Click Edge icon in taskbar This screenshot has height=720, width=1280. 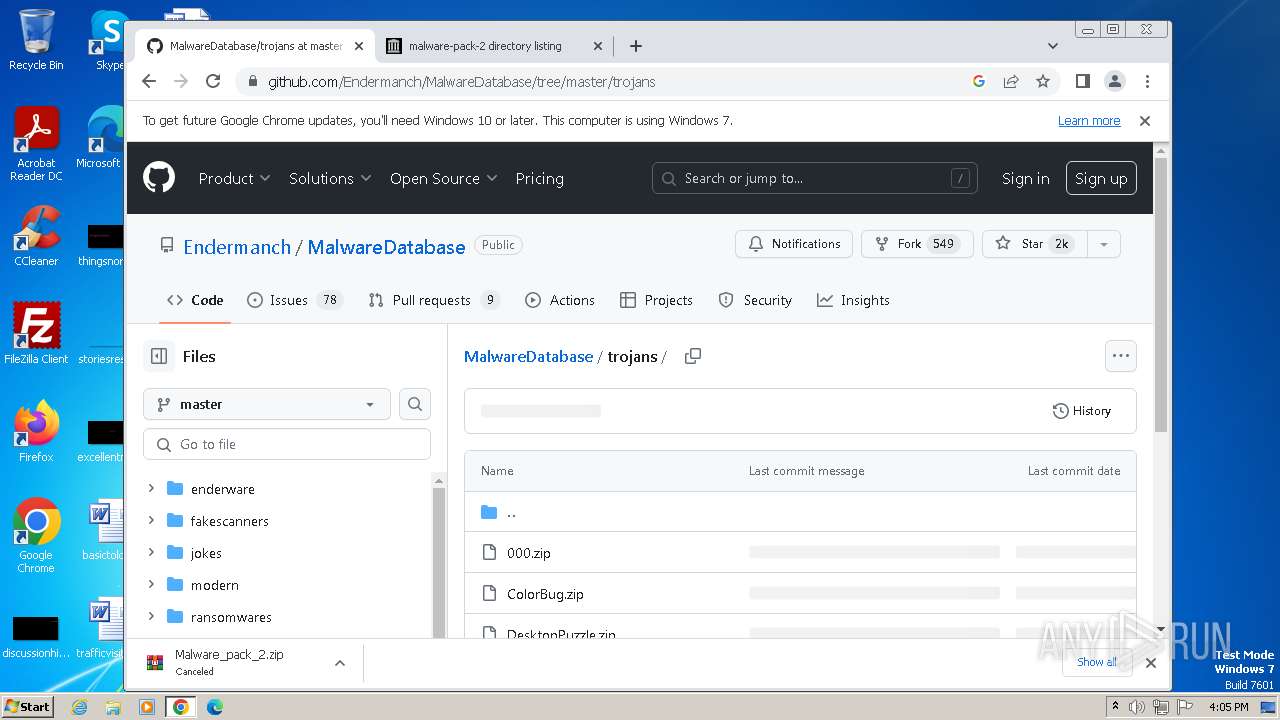[214, 707]
